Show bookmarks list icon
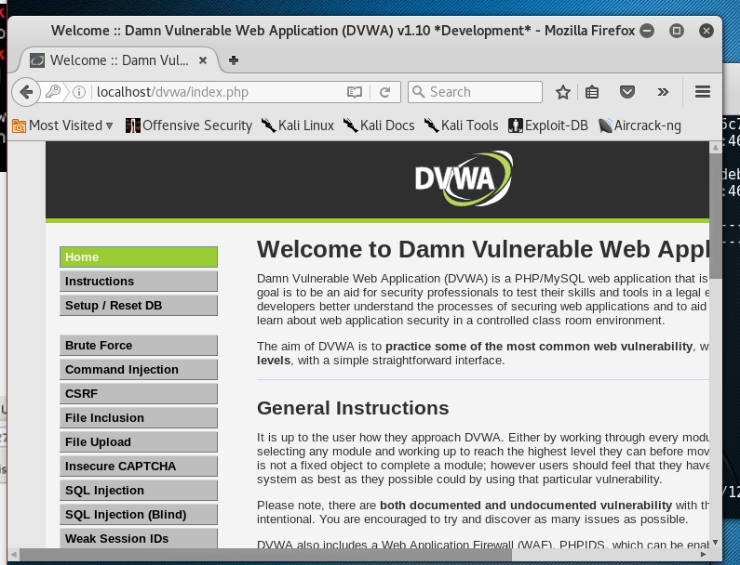 tap(592, 92)
